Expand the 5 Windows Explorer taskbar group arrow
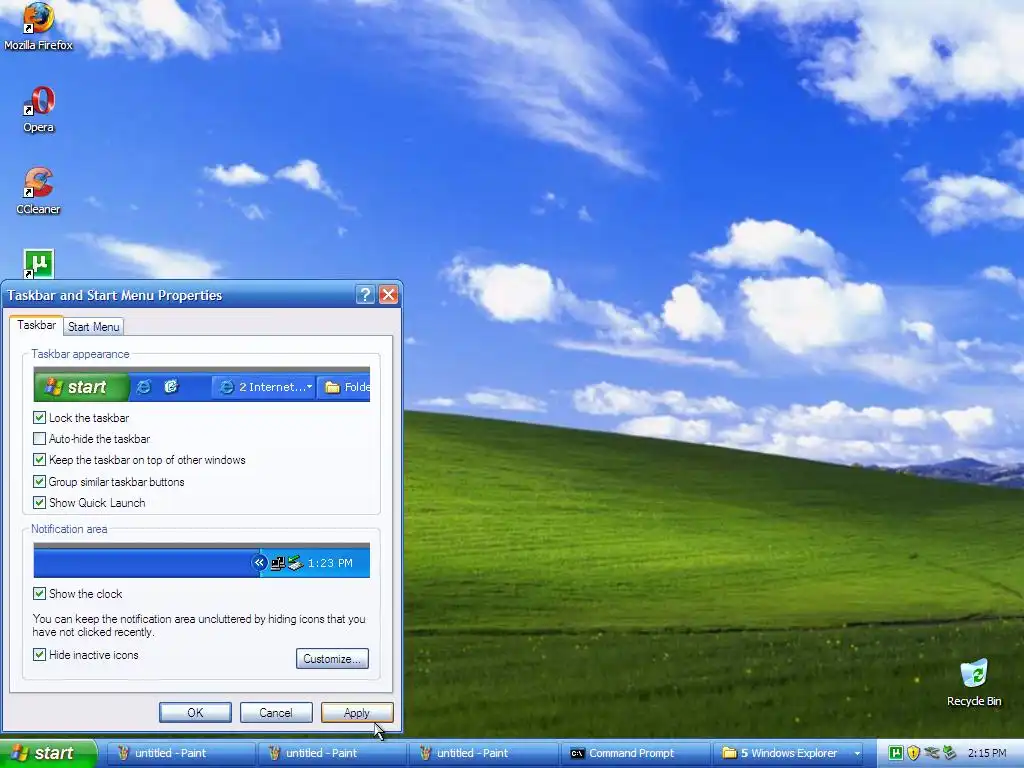 [x=857, y=754]
